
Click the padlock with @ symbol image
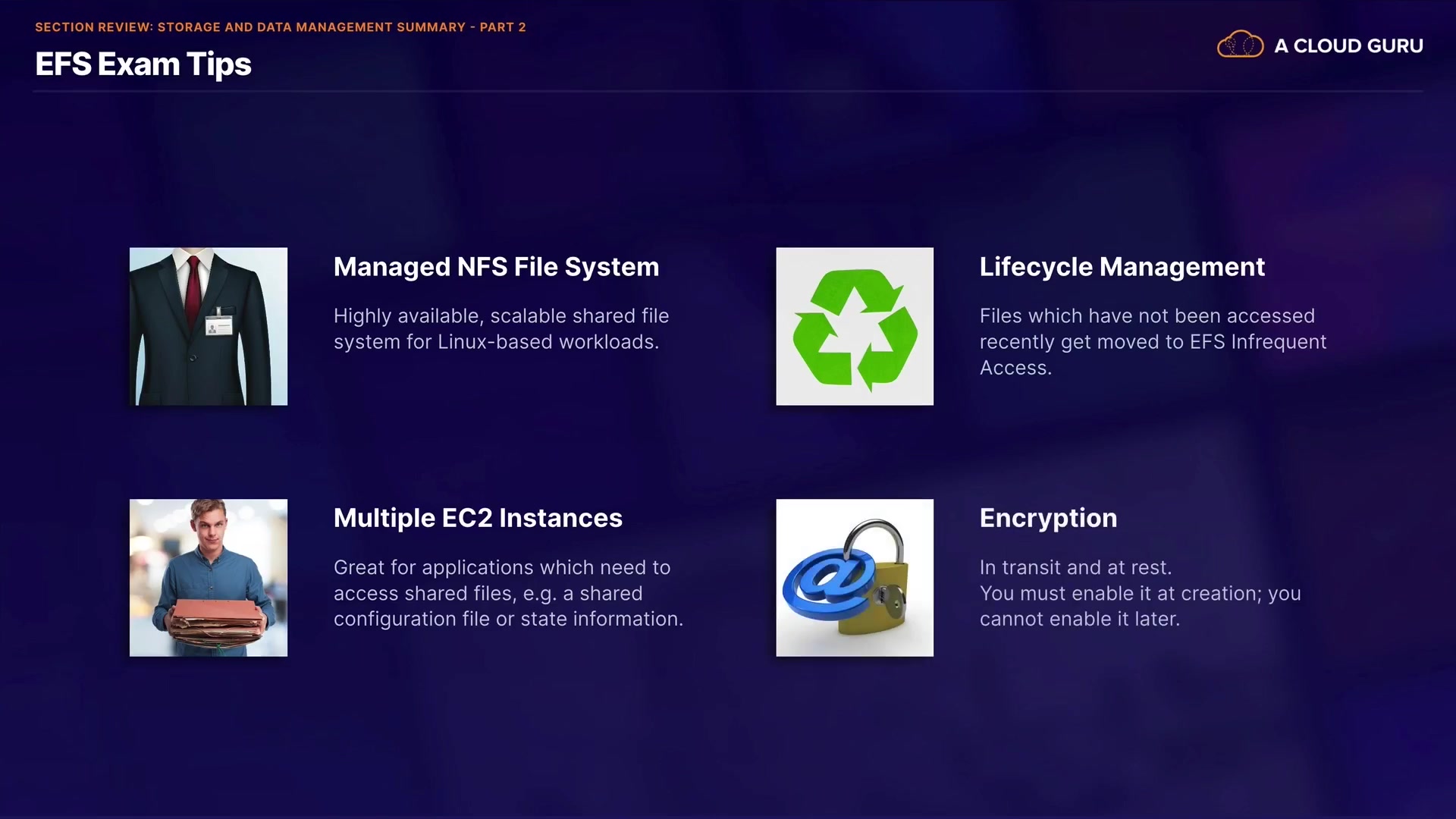pyautogui.click(x=855, y=578)
